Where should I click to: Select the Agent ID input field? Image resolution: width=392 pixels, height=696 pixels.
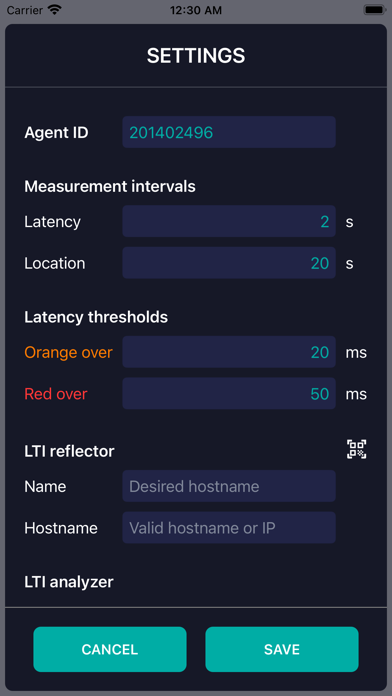pyautogui.click(x=229, y=132)
